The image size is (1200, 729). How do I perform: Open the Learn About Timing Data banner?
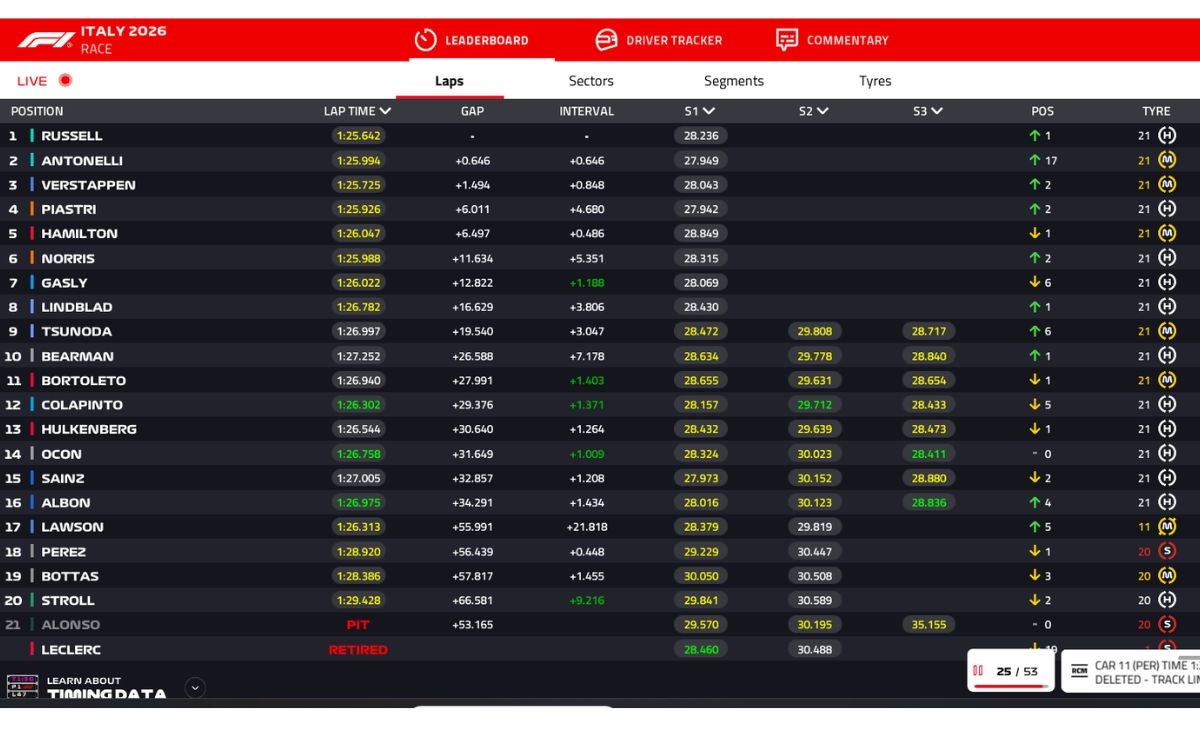pos(105,687)
